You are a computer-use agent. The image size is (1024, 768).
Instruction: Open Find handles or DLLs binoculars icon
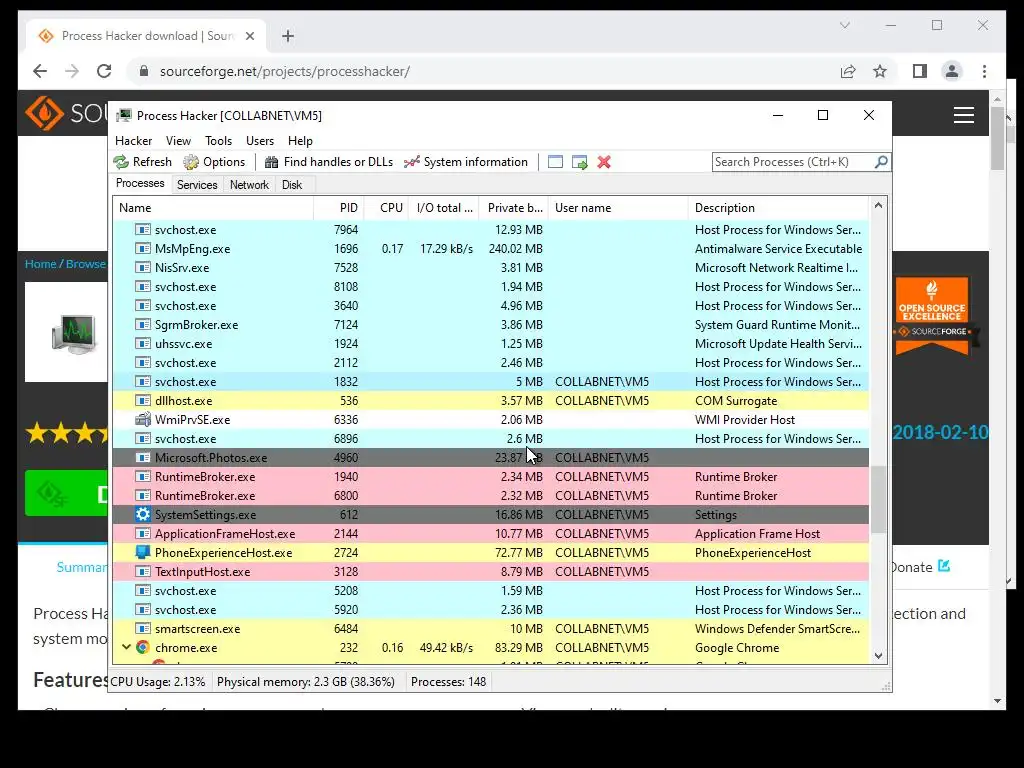(272, 162)
